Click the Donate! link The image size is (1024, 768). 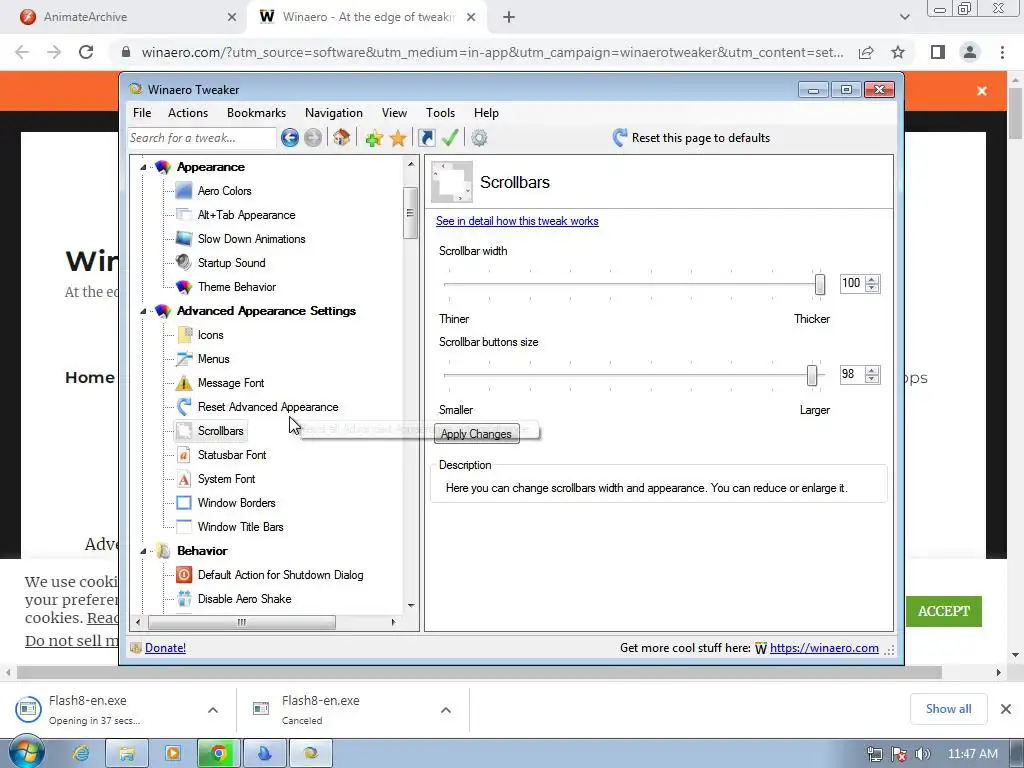(x=165, y=648)
